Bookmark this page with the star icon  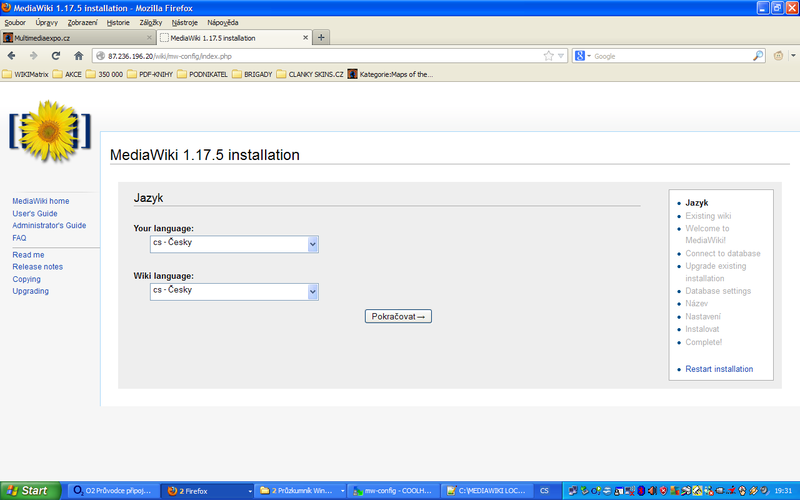click(x=548, y=56)
